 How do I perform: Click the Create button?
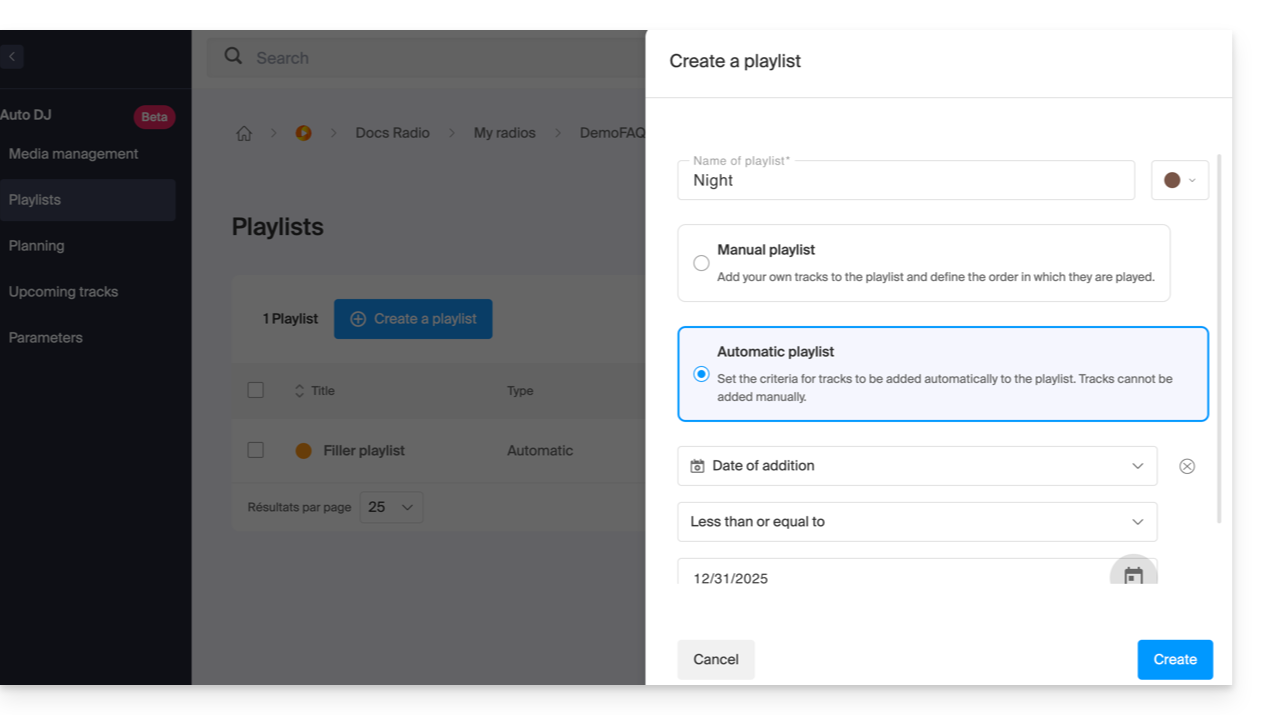click(1174, 660)
